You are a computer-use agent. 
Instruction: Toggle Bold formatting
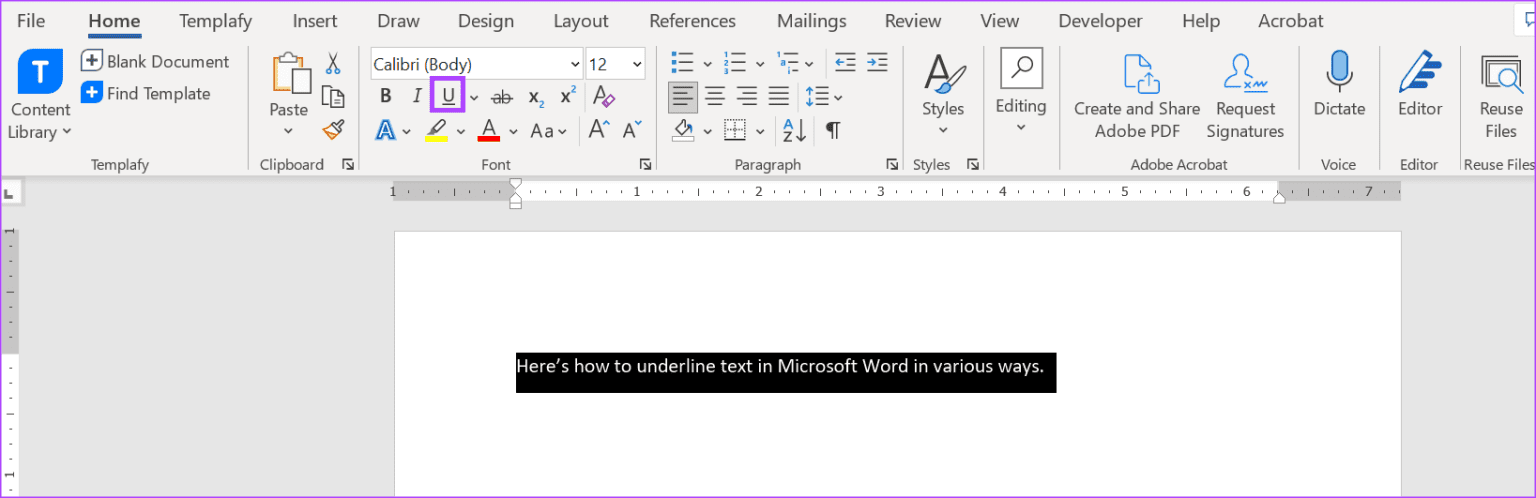[386, 97]
